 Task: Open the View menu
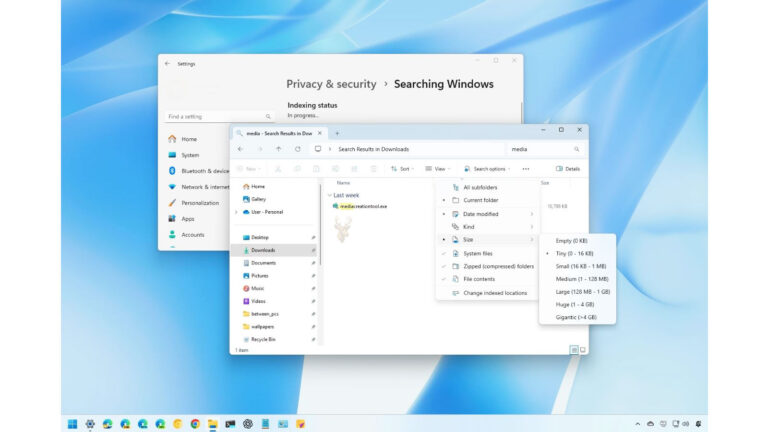click(437, 168)
